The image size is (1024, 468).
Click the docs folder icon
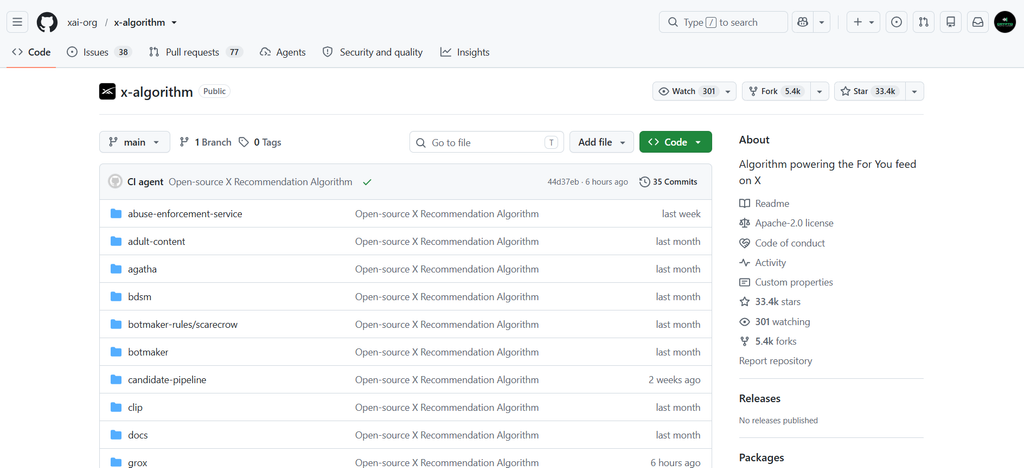pyautogui.click(x=116, y=435)
